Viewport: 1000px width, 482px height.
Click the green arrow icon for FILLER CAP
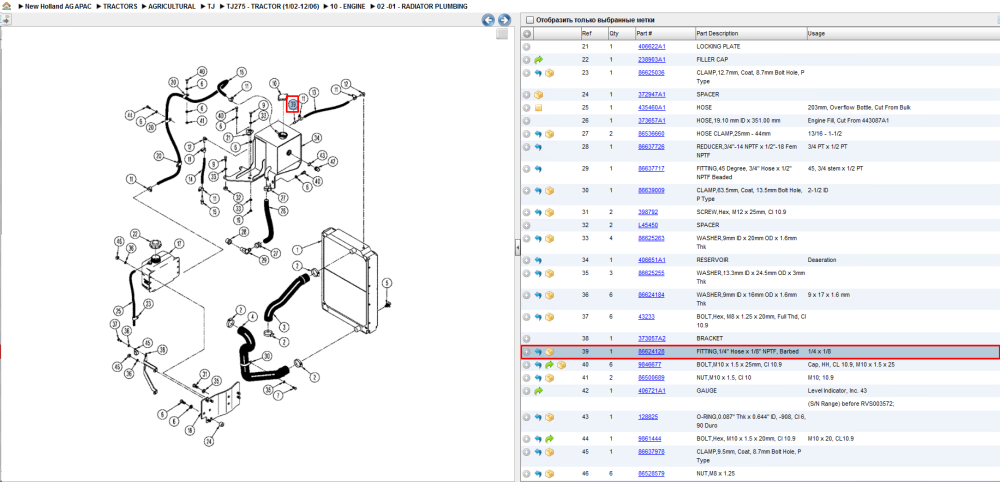[x=538, y=60]
